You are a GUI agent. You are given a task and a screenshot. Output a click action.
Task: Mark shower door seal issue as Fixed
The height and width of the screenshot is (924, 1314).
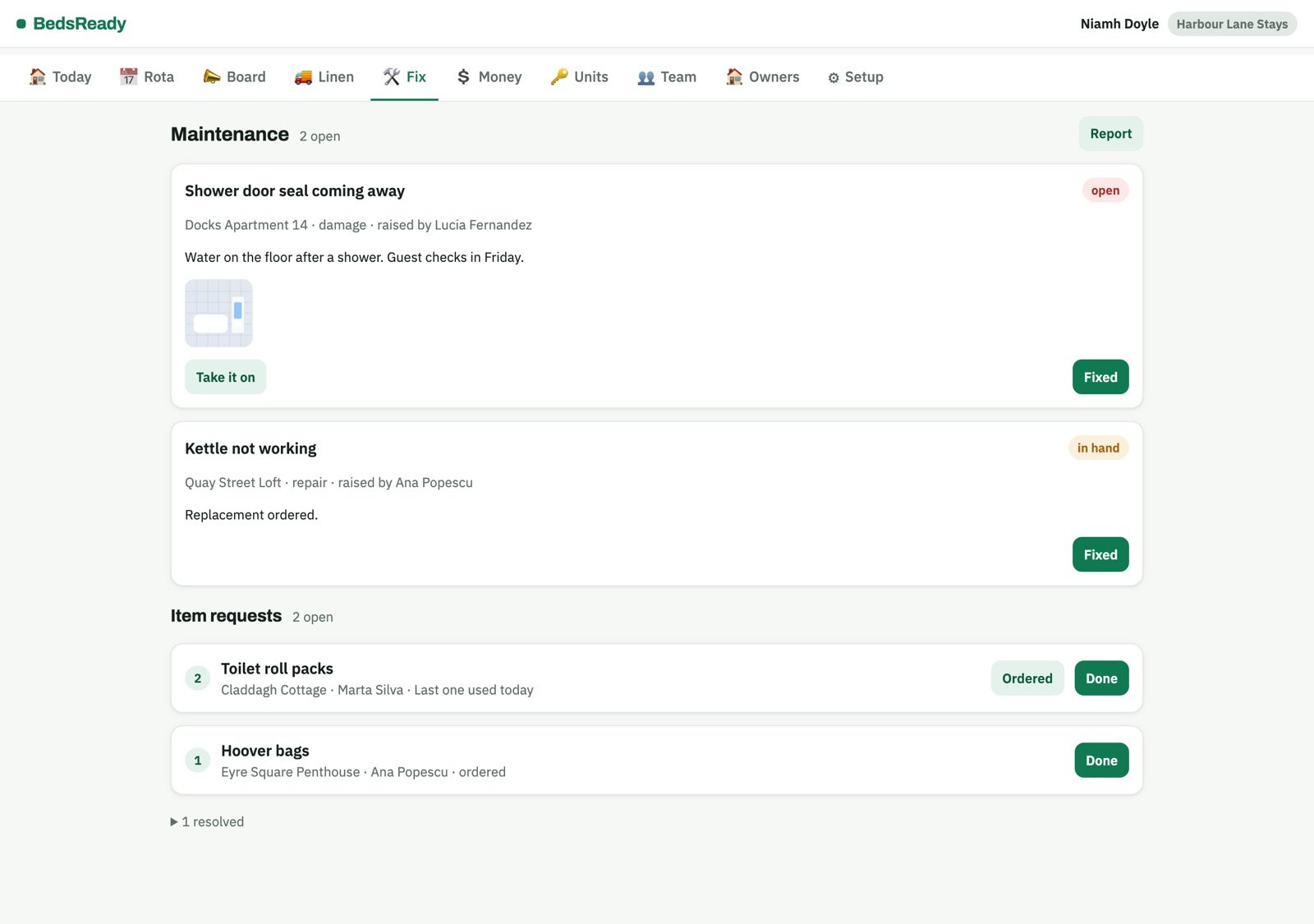coord(1100,377)
